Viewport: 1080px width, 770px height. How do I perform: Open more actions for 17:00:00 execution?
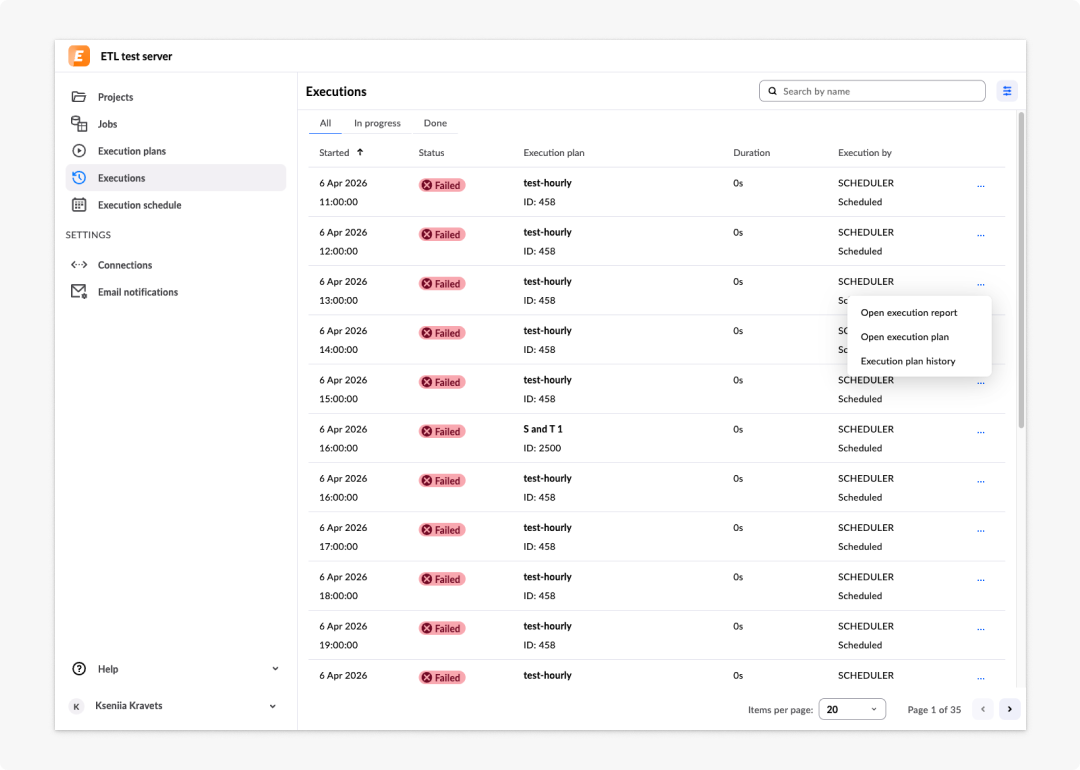[981, 531]
